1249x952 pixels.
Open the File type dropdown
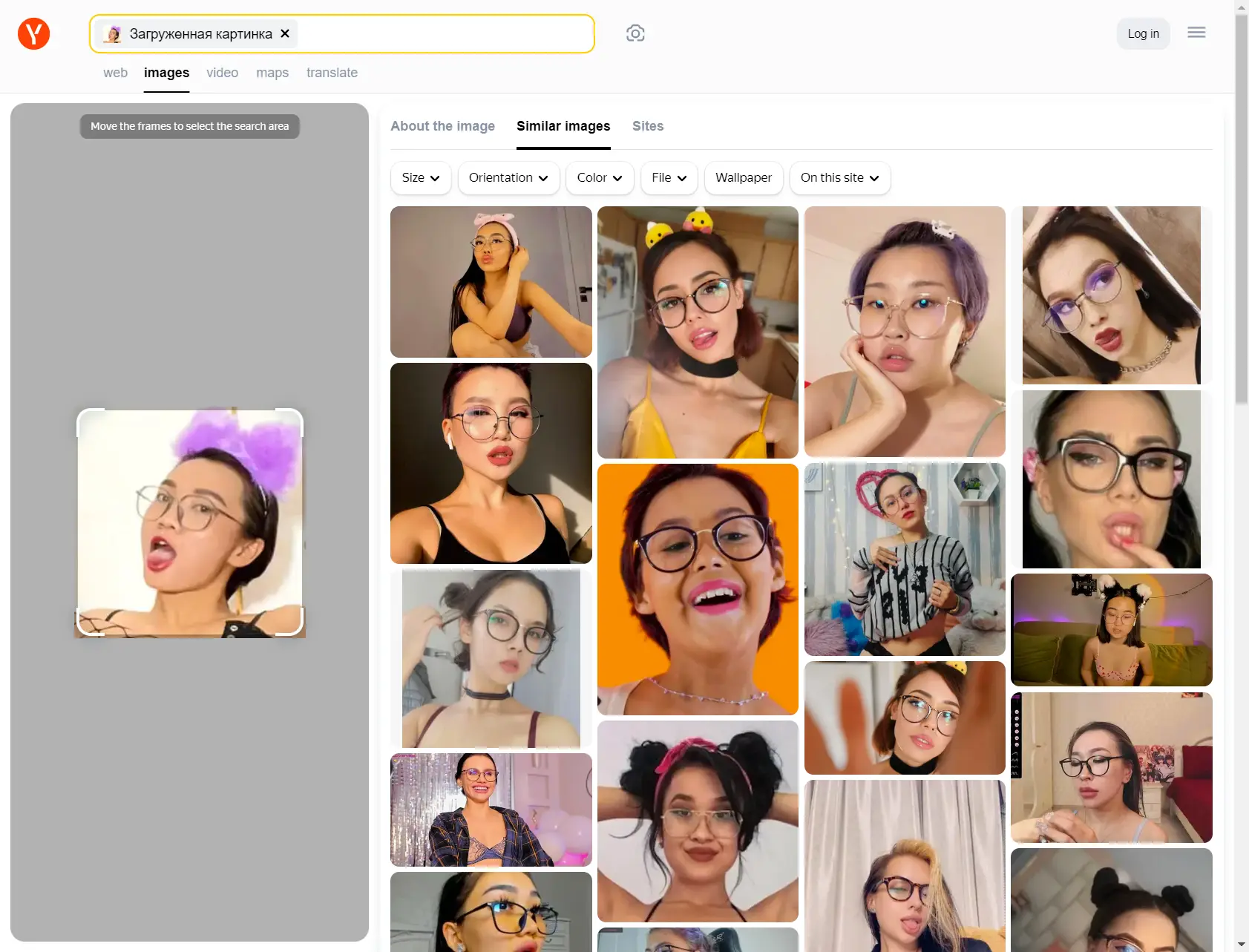pos(669,178)
